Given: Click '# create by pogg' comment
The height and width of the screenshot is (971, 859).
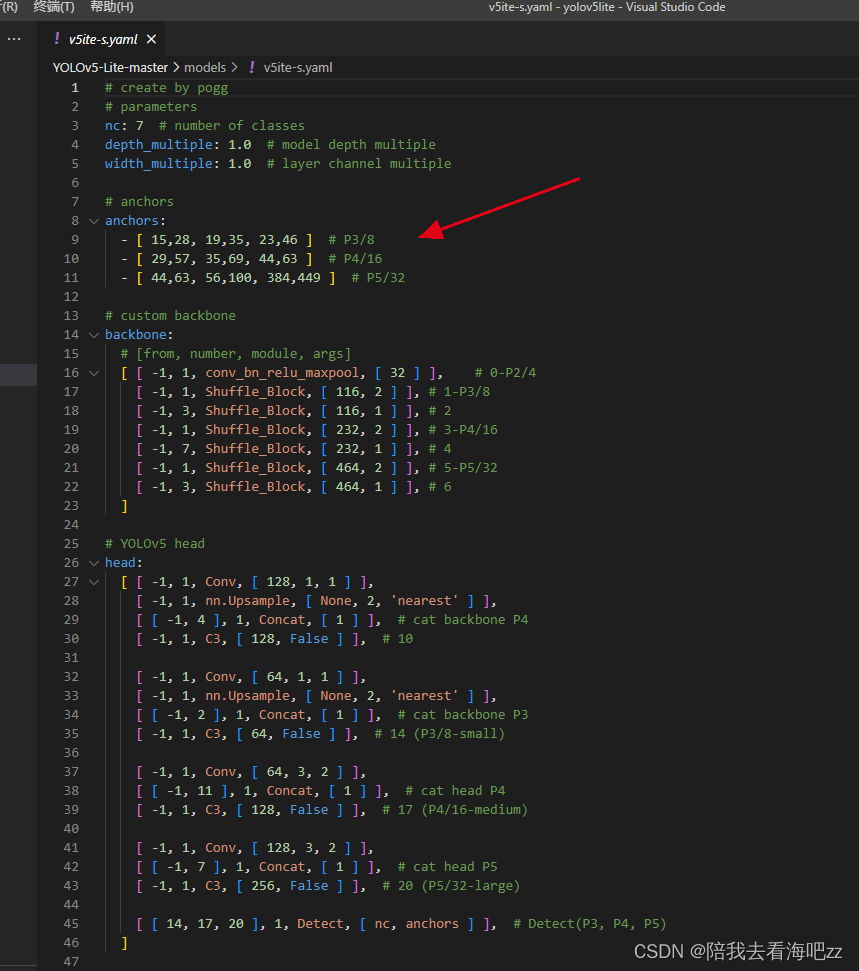Looking at the screenshot, I should point(167,88).
